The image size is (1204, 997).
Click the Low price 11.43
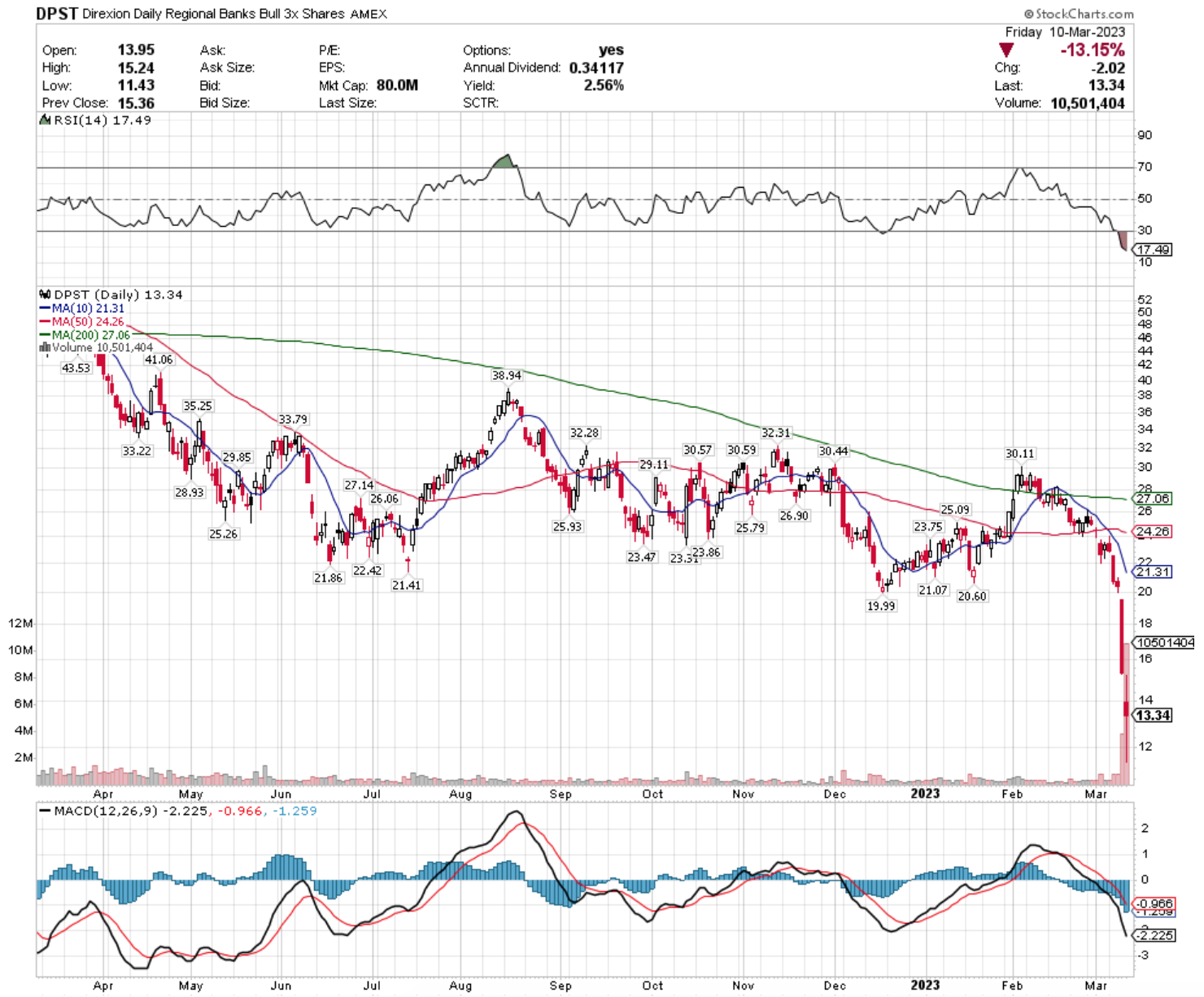pos(135,85)
